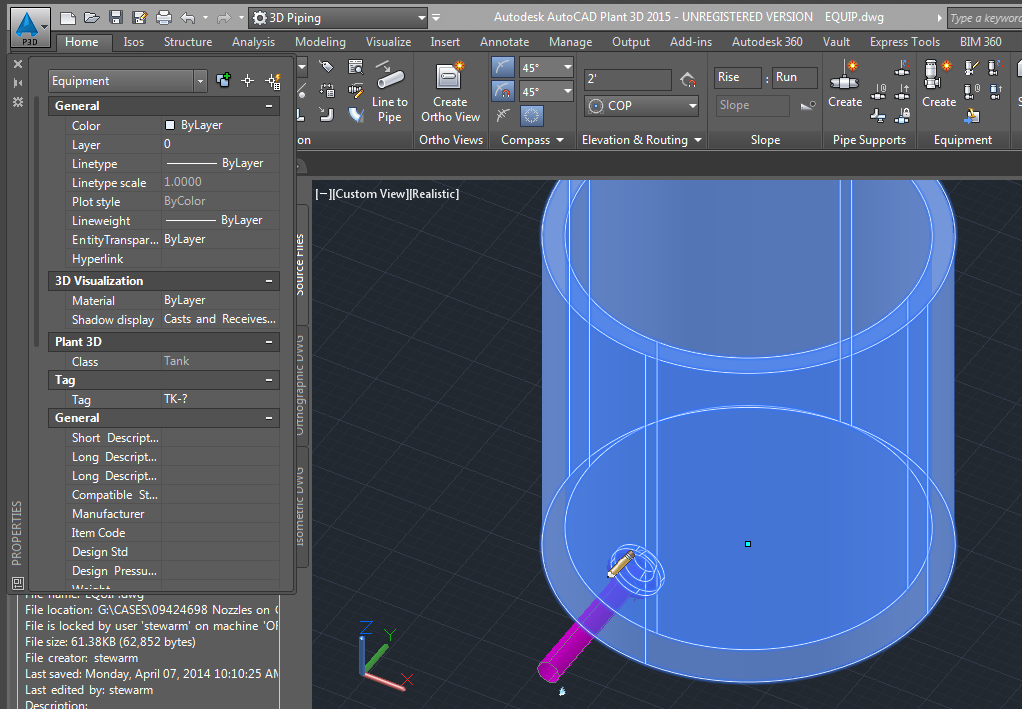Open the 3D Piping workspace dropdown

pos(340,17)
